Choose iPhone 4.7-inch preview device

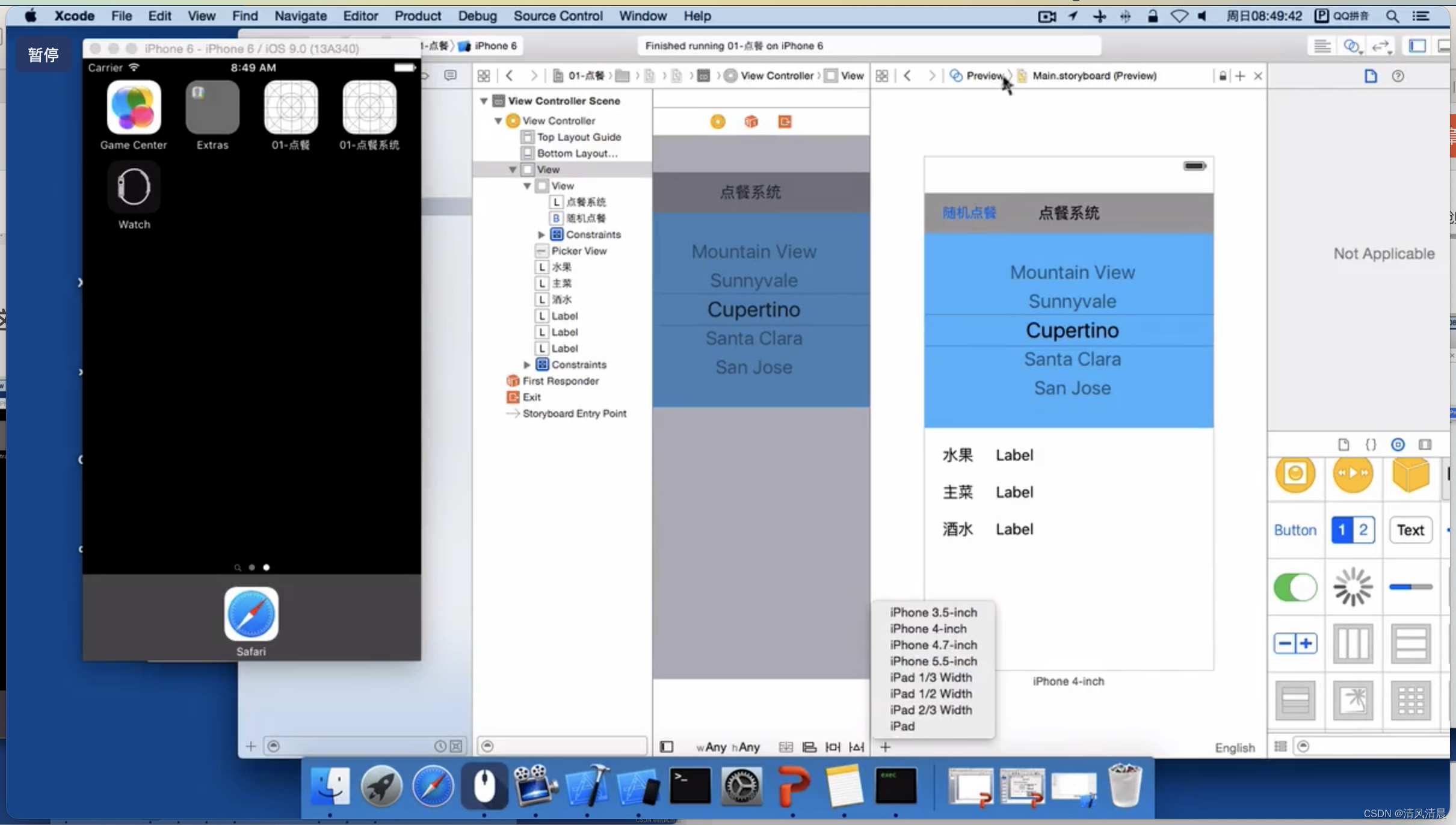pyautogui.click(x=933, y=645)
